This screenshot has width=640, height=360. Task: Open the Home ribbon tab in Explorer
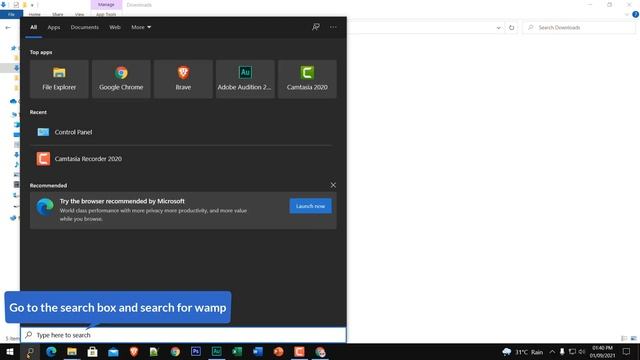coord(35,15)
